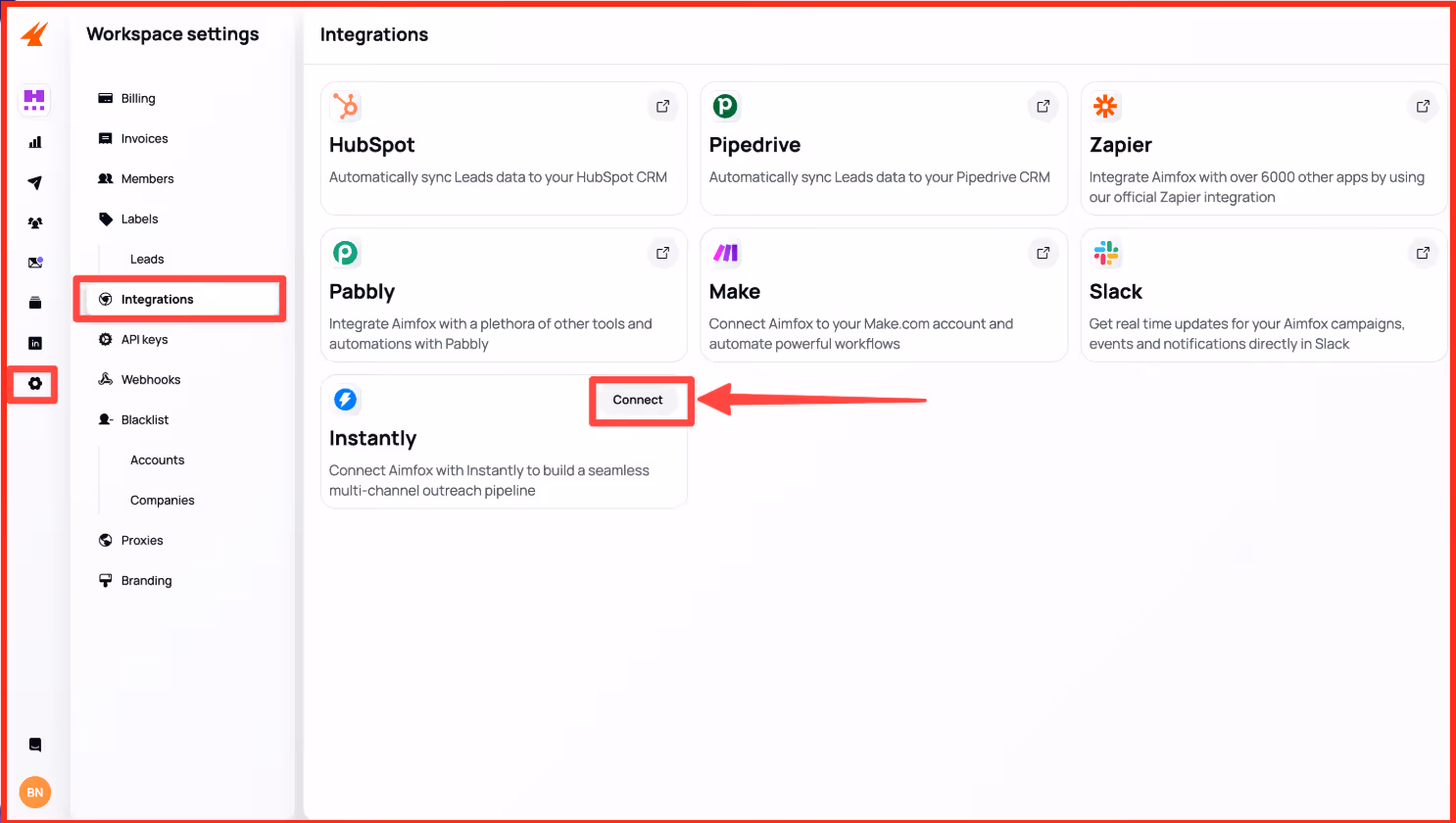This screenshot has width=1456, height=823.
Task: Click the leads people icon in sidebar
Action: pos(34,222)
